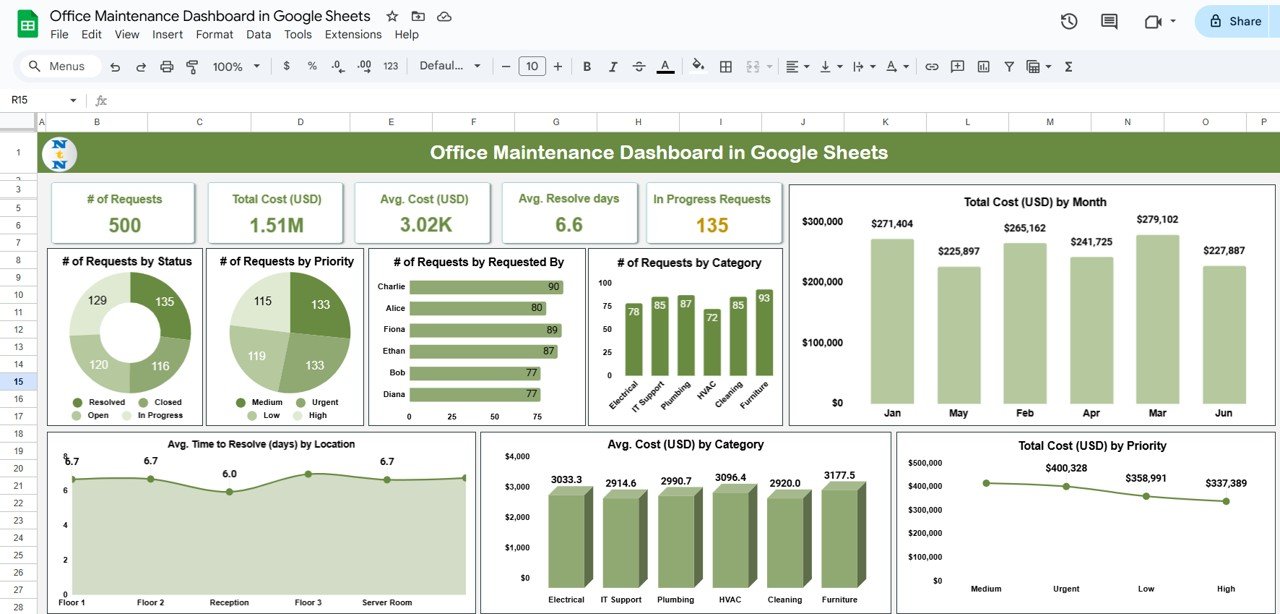Apply bold formatting from the toolbar
The height and width of the screenshot is (614, 1280).
point(587,66)
